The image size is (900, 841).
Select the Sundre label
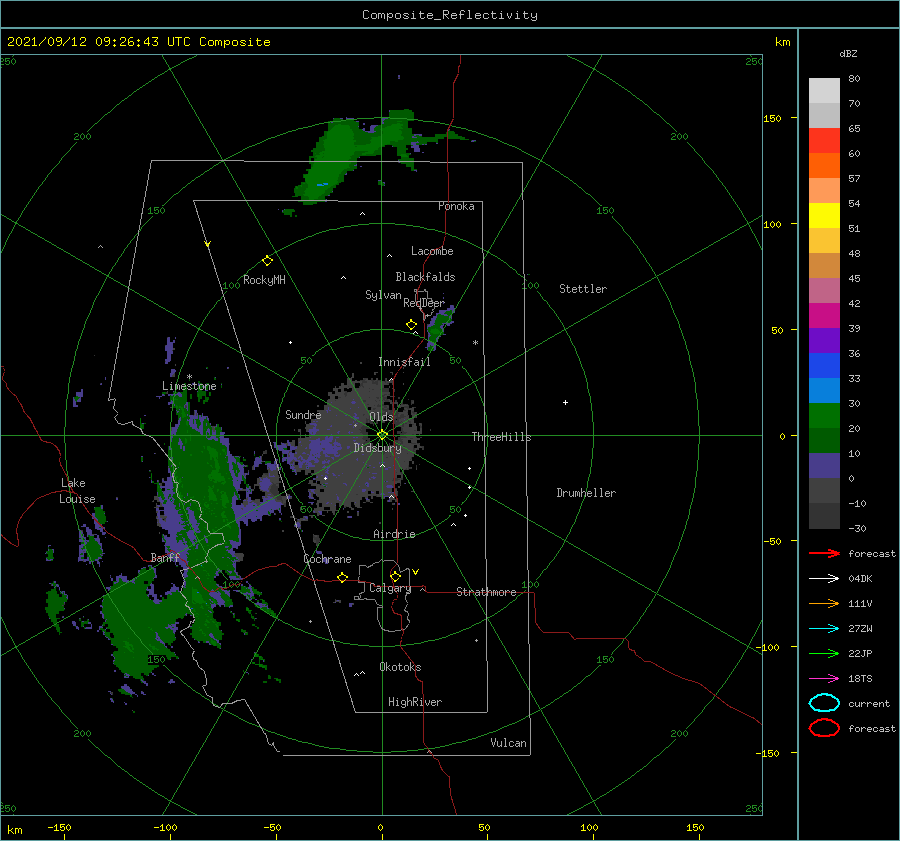303,414
